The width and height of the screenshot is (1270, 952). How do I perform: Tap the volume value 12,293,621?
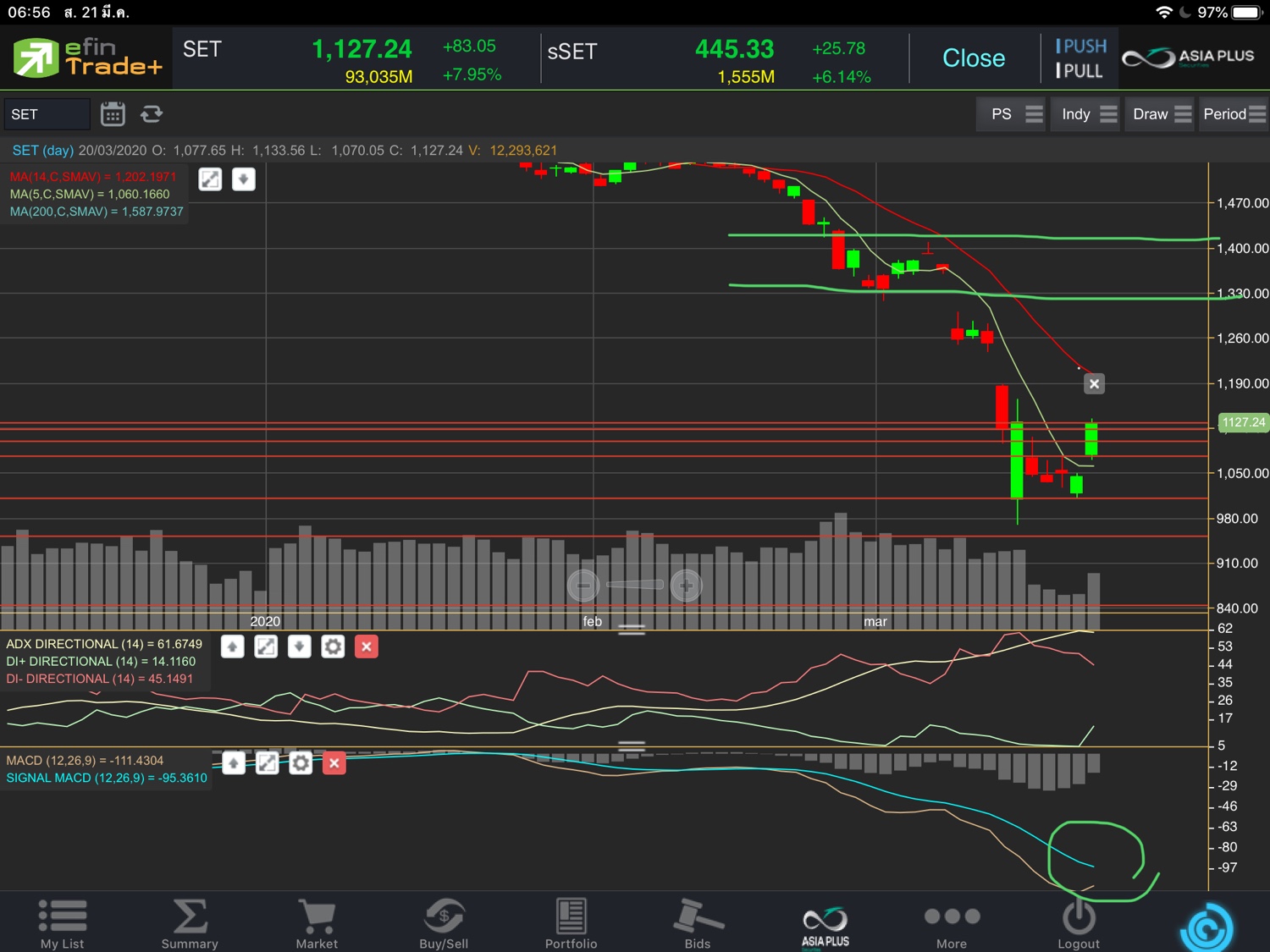click(523, 151)
